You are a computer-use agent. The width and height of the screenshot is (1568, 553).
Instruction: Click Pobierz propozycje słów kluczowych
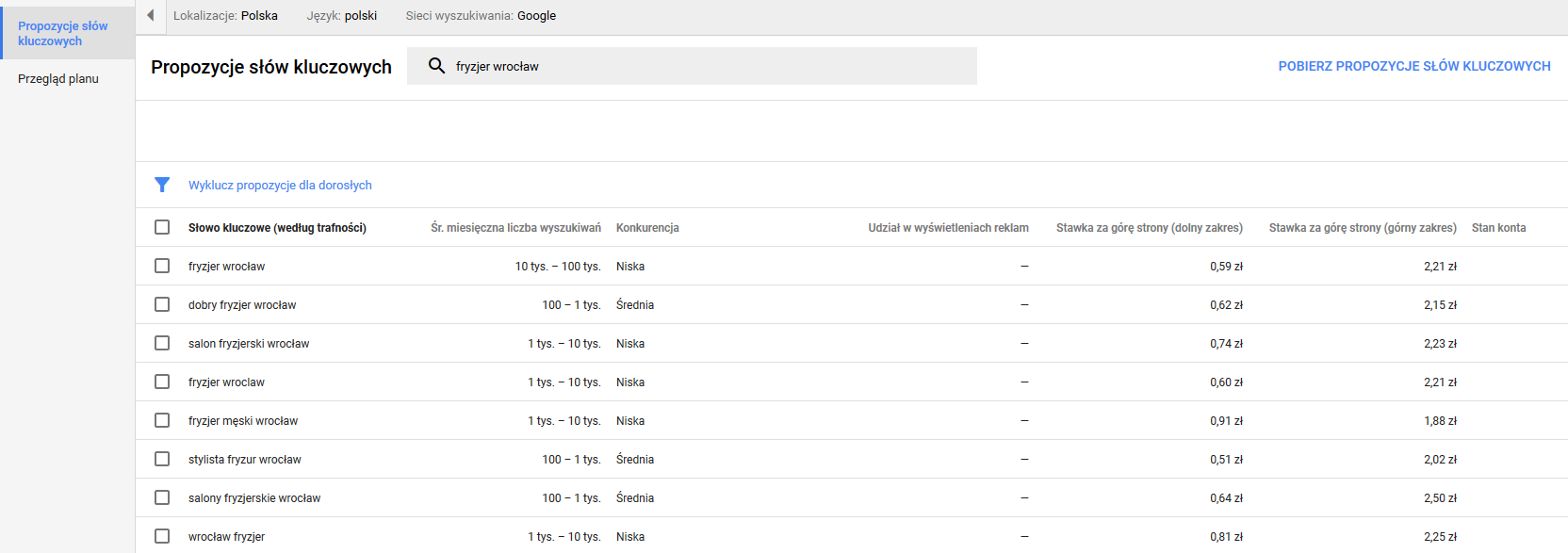coord(1414,66)
